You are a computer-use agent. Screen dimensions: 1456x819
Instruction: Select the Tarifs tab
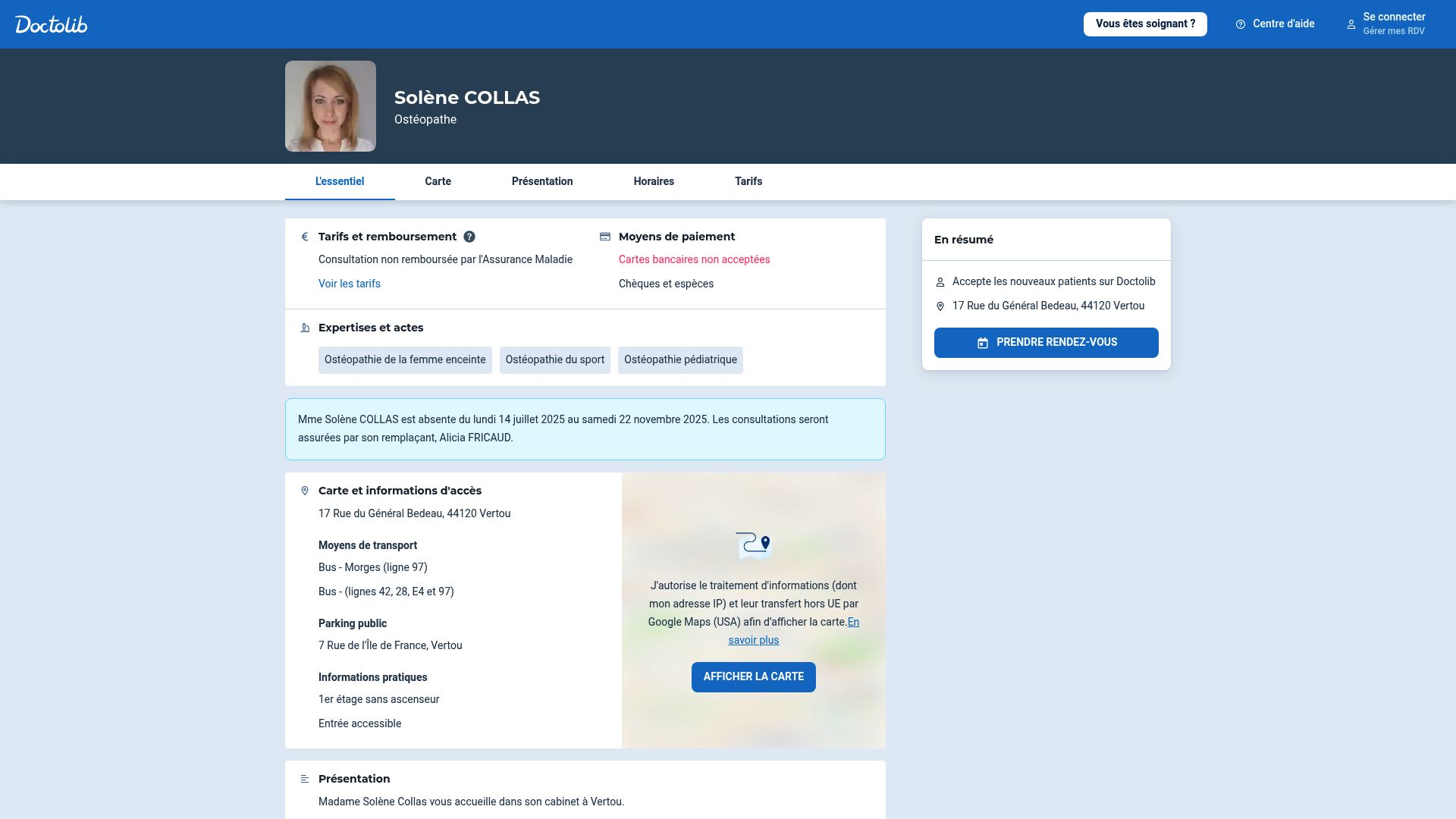(748, 181)
